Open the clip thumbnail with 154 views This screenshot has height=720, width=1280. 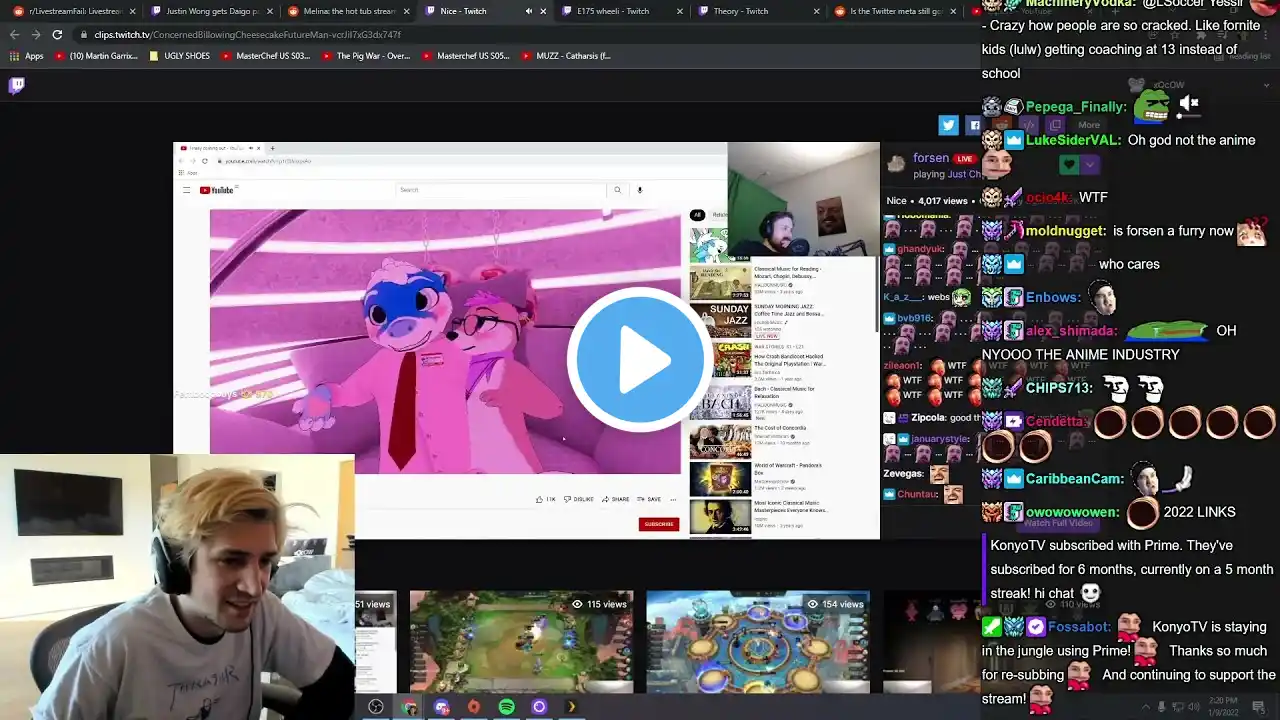coord(757,641)
